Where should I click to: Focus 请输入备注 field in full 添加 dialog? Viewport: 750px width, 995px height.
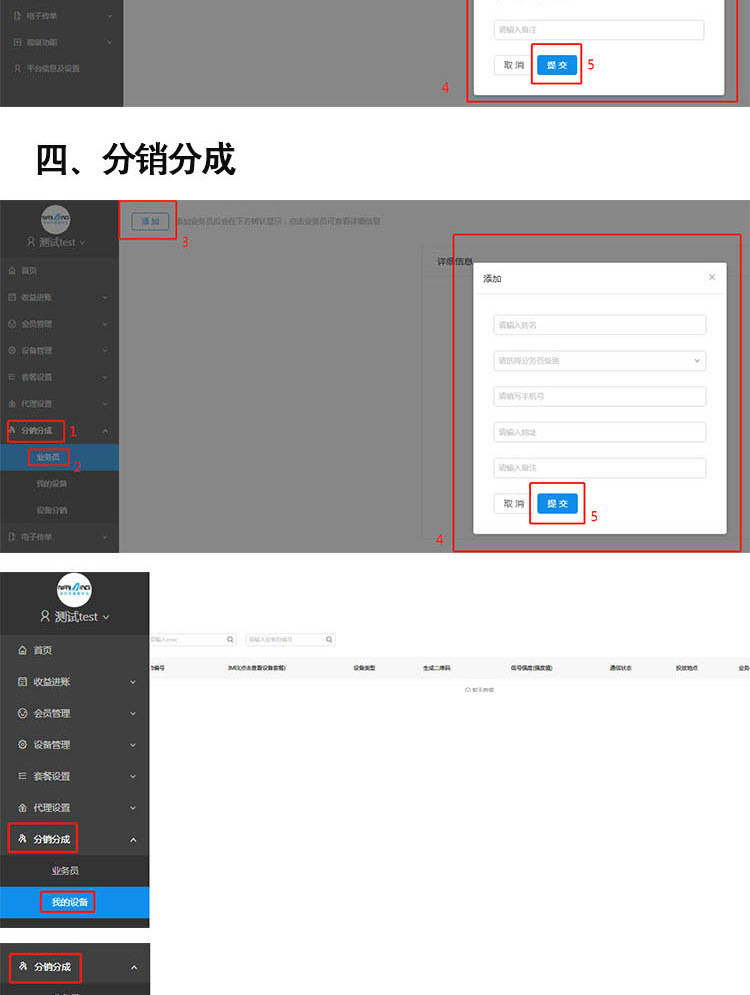(600, 468)
